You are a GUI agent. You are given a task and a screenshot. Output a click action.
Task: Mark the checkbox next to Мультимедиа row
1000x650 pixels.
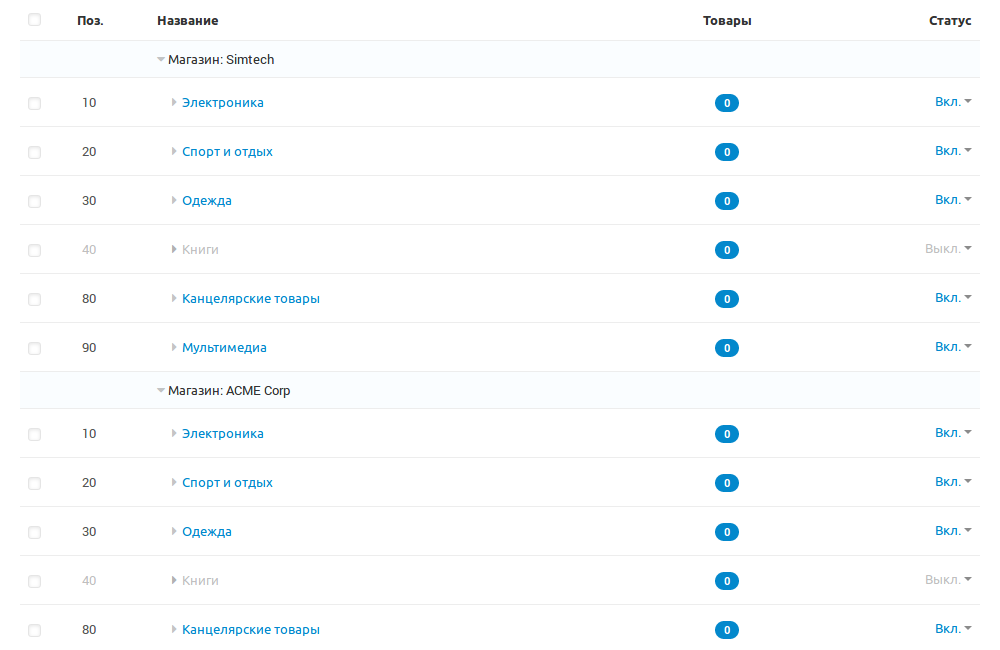click(35, 349)
